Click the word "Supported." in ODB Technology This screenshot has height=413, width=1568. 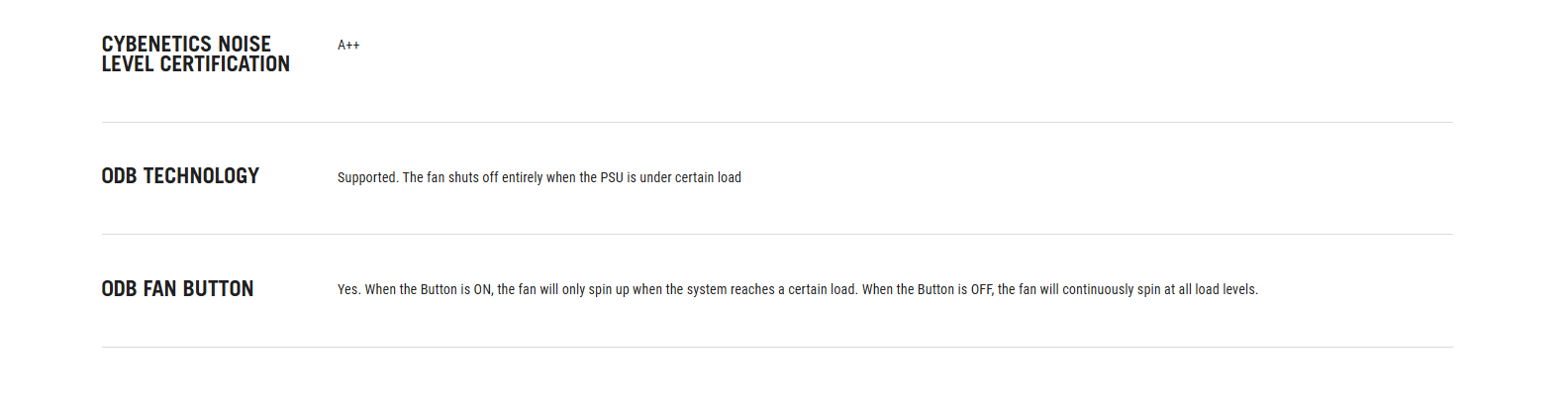click(367, 178)
